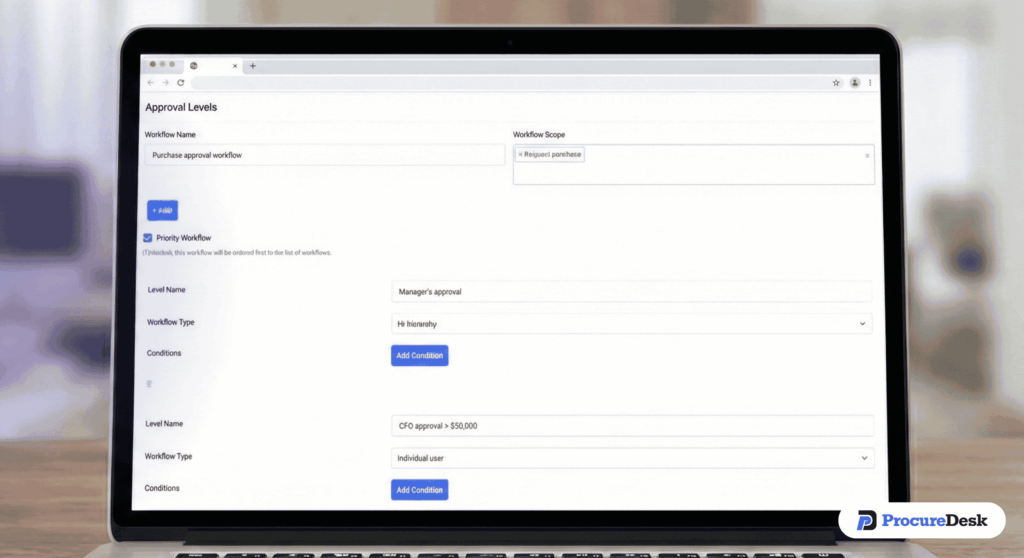Reload the page with refresh icon
Screen dimensions: 1024x558
(181, 83)
